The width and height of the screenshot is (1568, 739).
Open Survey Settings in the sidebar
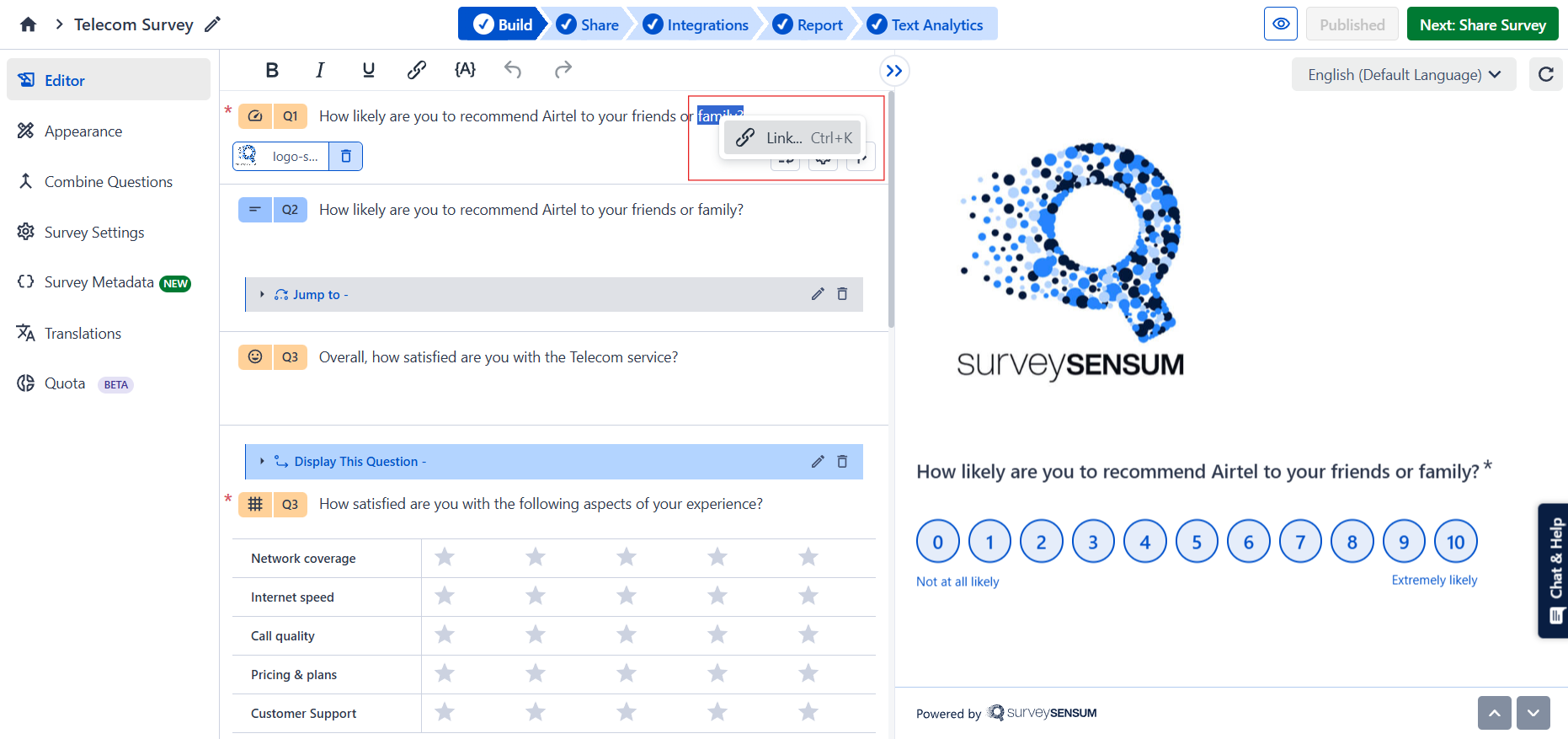(x=94, y=233)
